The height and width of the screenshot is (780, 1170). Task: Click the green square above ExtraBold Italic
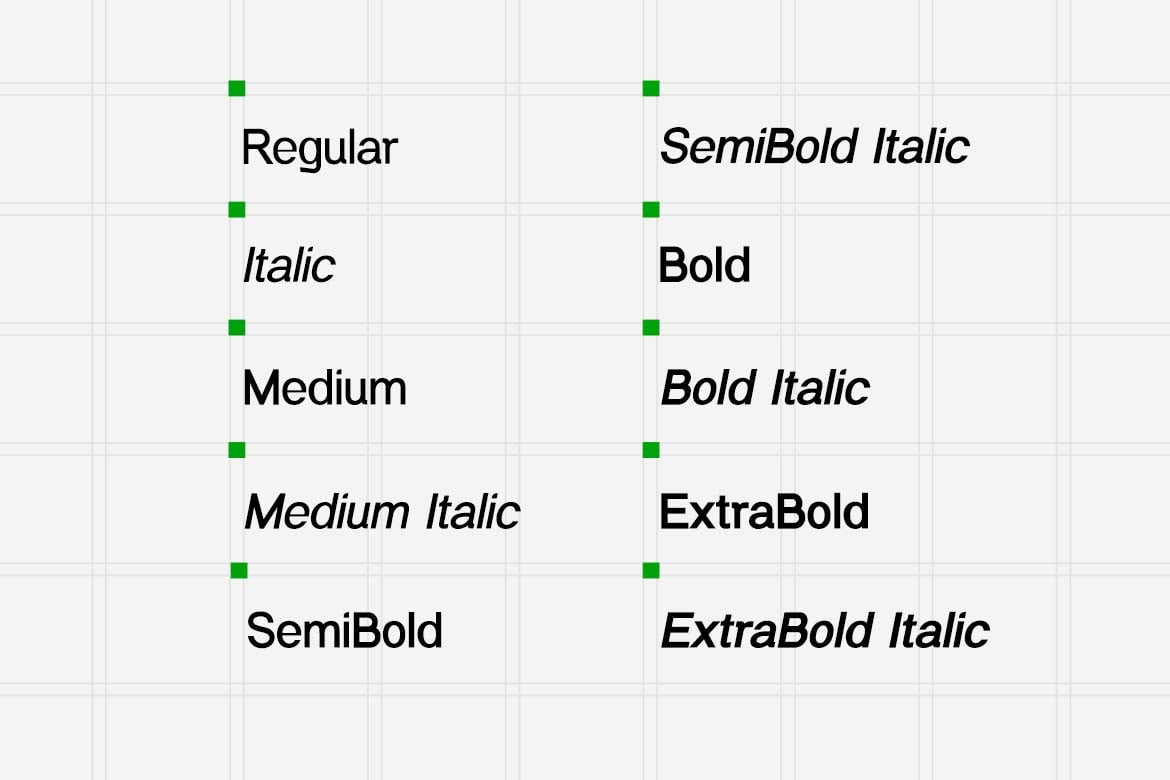click(x=651, y=571)
